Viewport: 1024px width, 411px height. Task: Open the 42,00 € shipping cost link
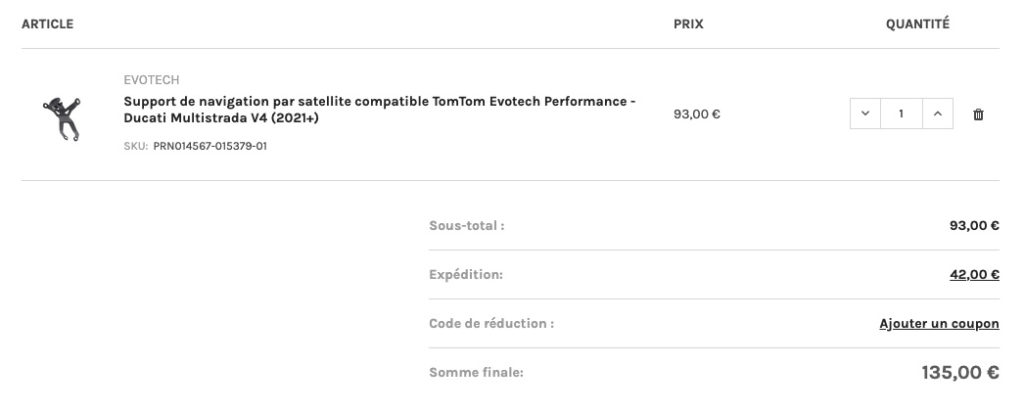click(x=974, y=274)
